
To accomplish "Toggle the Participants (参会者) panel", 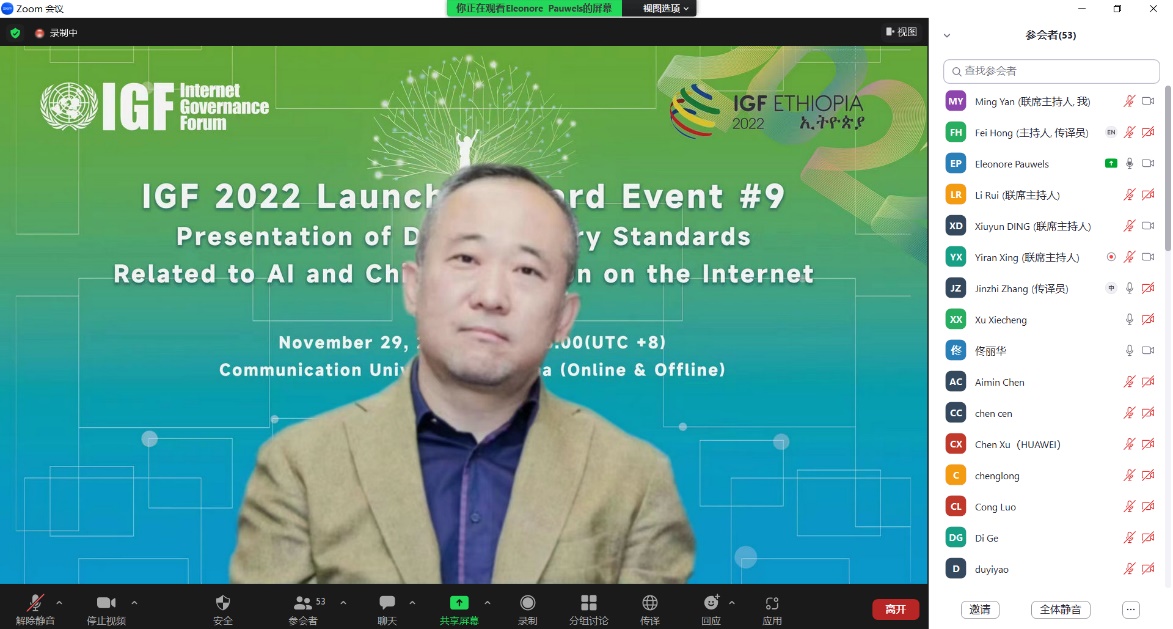I will [x=303, y=603].
